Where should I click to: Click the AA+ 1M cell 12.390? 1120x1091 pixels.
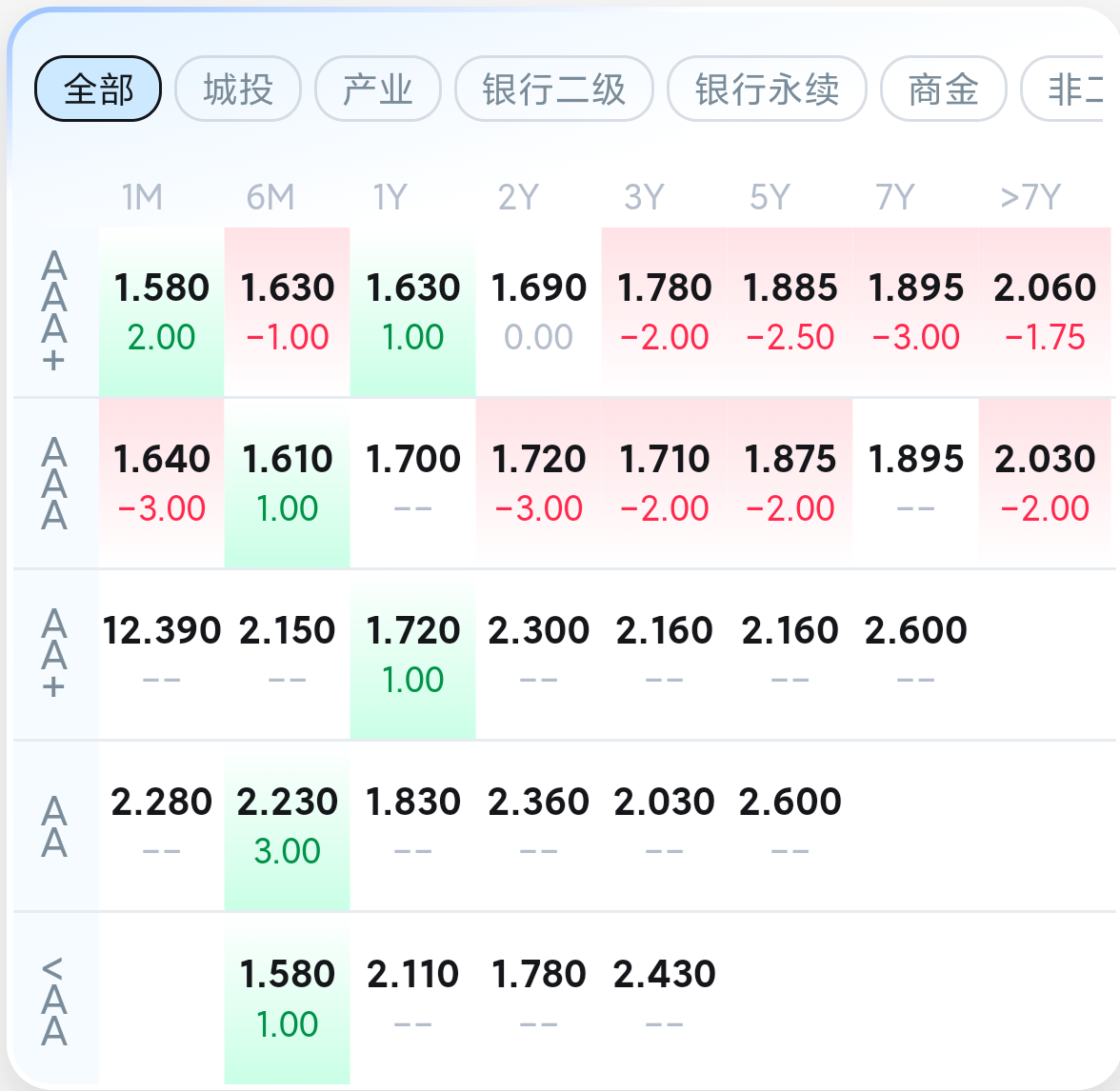(161, 654)
